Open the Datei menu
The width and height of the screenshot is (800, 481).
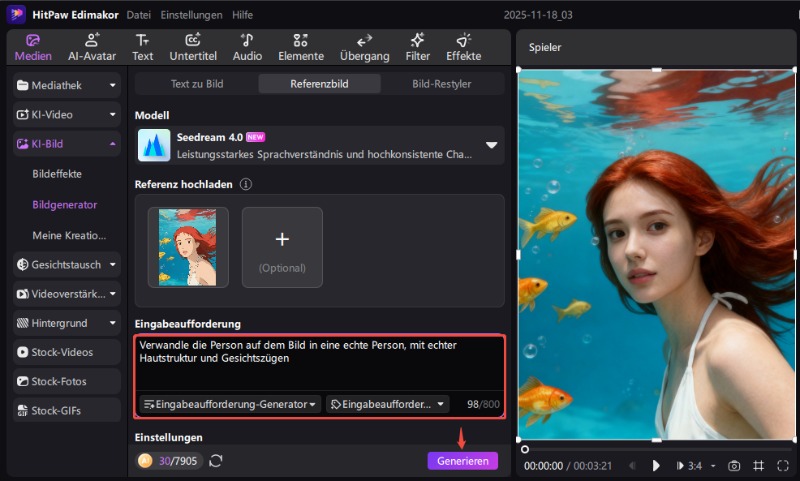pos(138,15)
